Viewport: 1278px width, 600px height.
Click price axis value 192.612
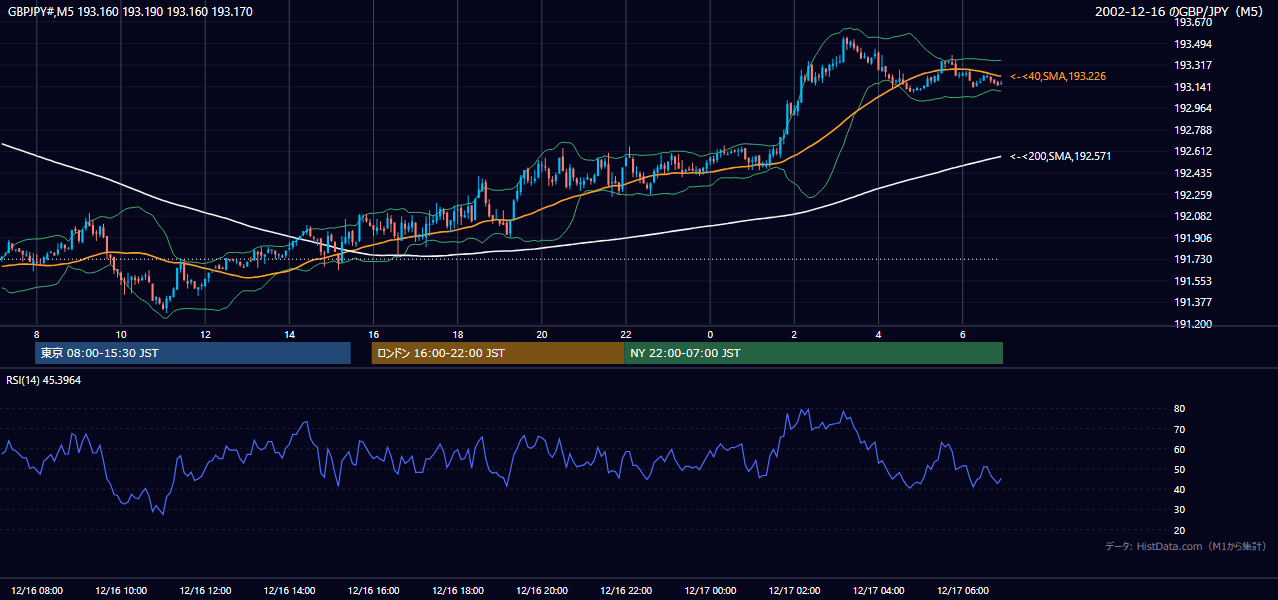(1192, 151)
